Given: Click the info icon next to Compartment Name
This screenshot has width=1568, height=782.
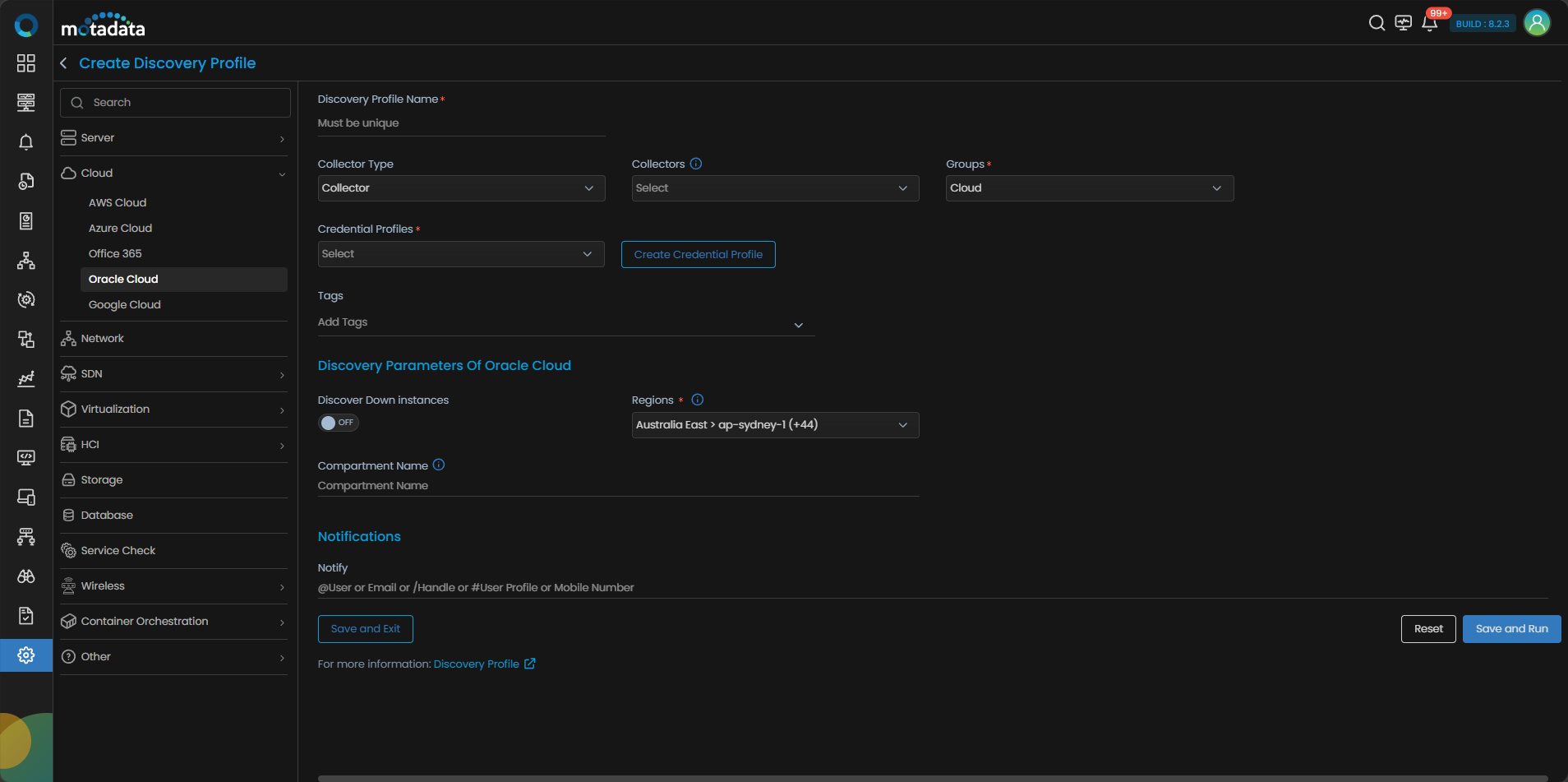Looking at the screenshot, I should point(439,465).
